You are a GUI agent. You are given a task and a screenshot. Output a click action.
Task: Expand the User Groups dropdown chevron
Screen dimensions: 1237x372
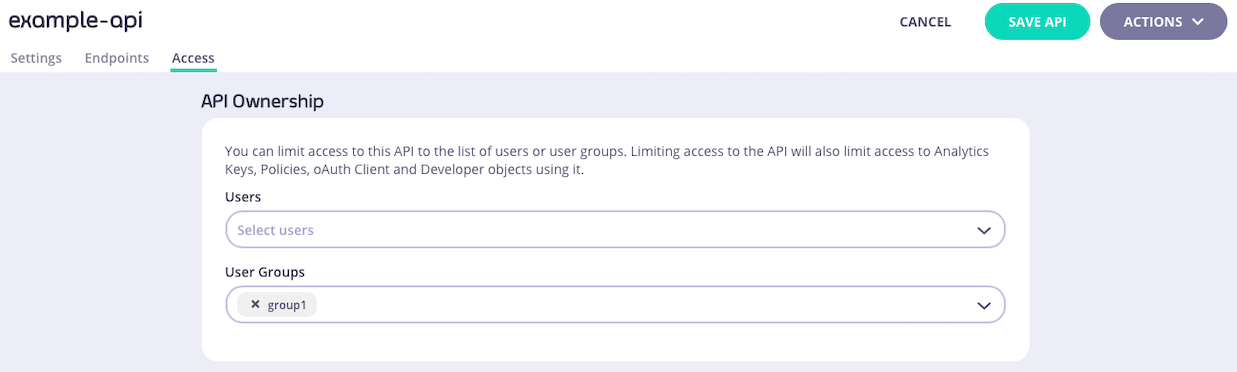[983, 305]
